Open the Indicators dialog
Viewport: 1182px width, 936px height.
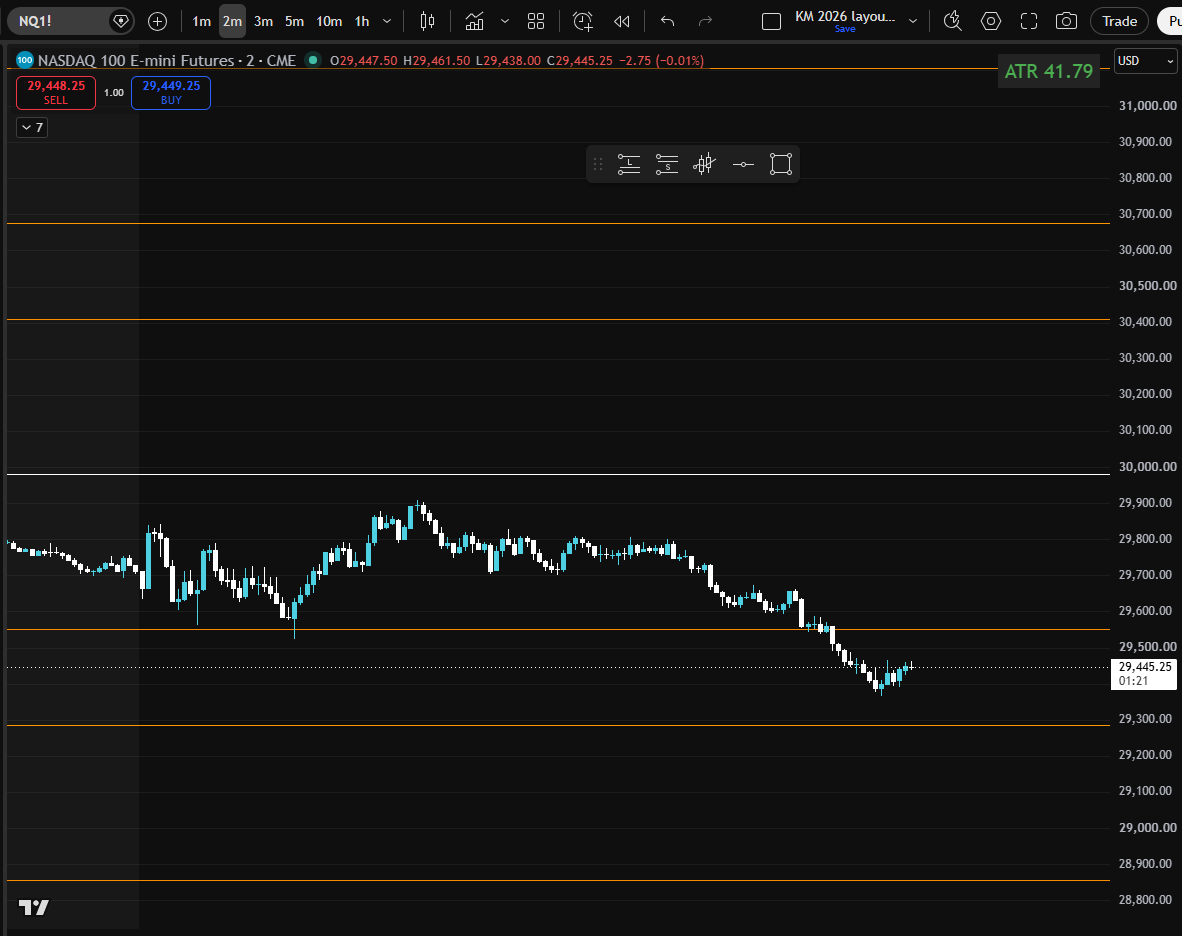[474, 21]
